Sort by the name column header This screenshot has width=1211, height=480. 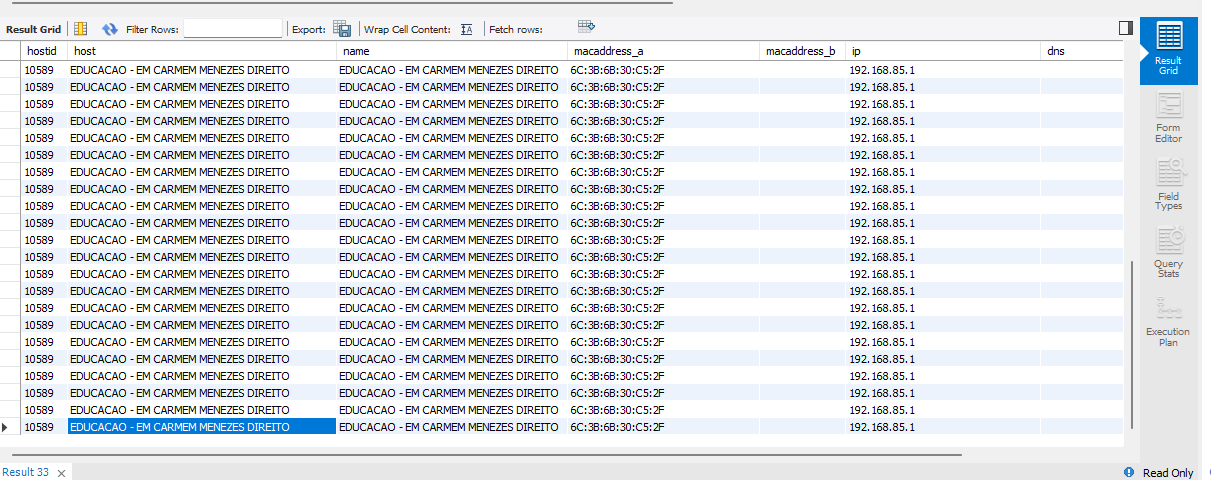pyautogui.click(x=451, y=51)
